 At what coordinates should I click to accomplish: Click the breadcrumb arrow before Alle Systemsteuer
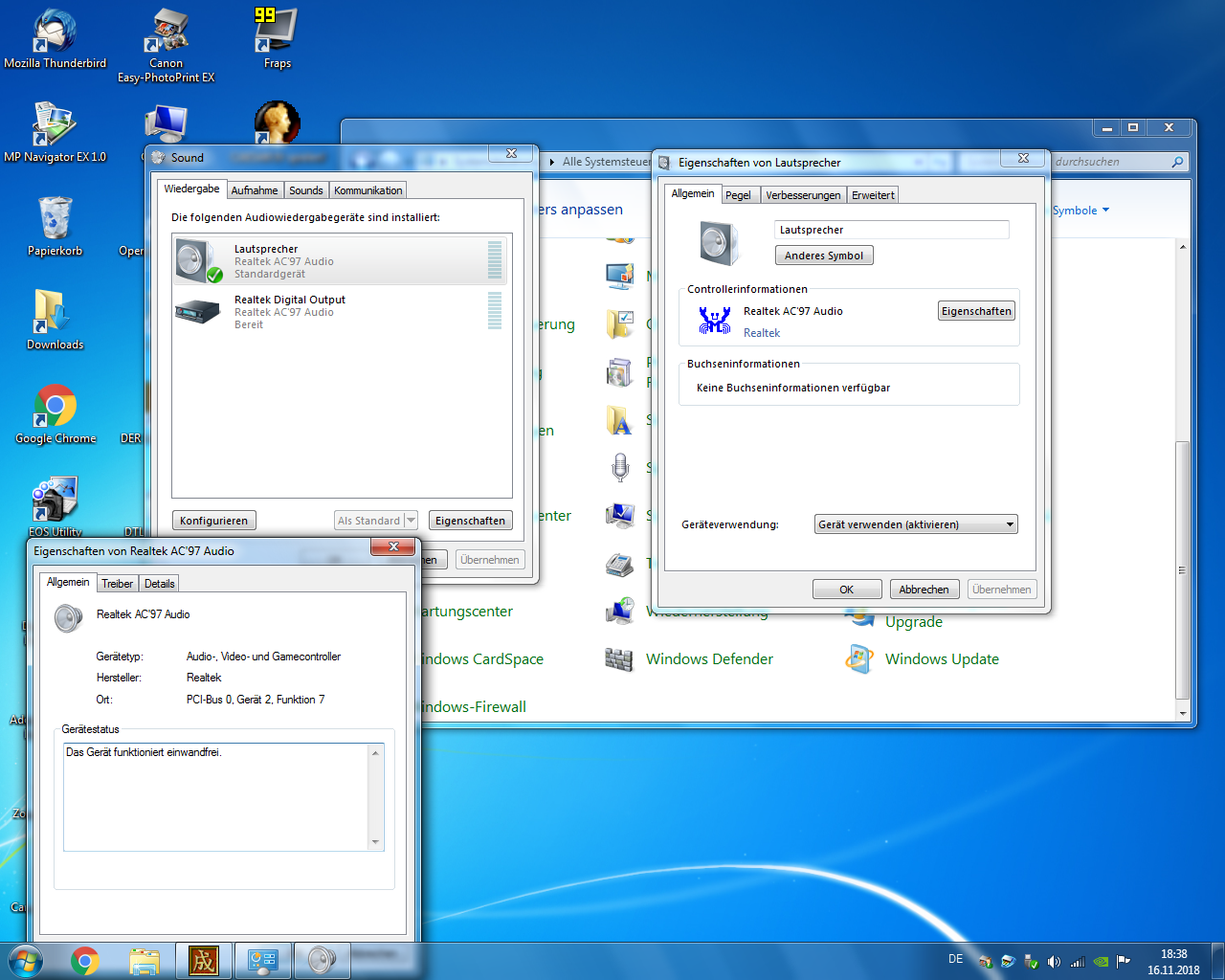tap(552, 162)
